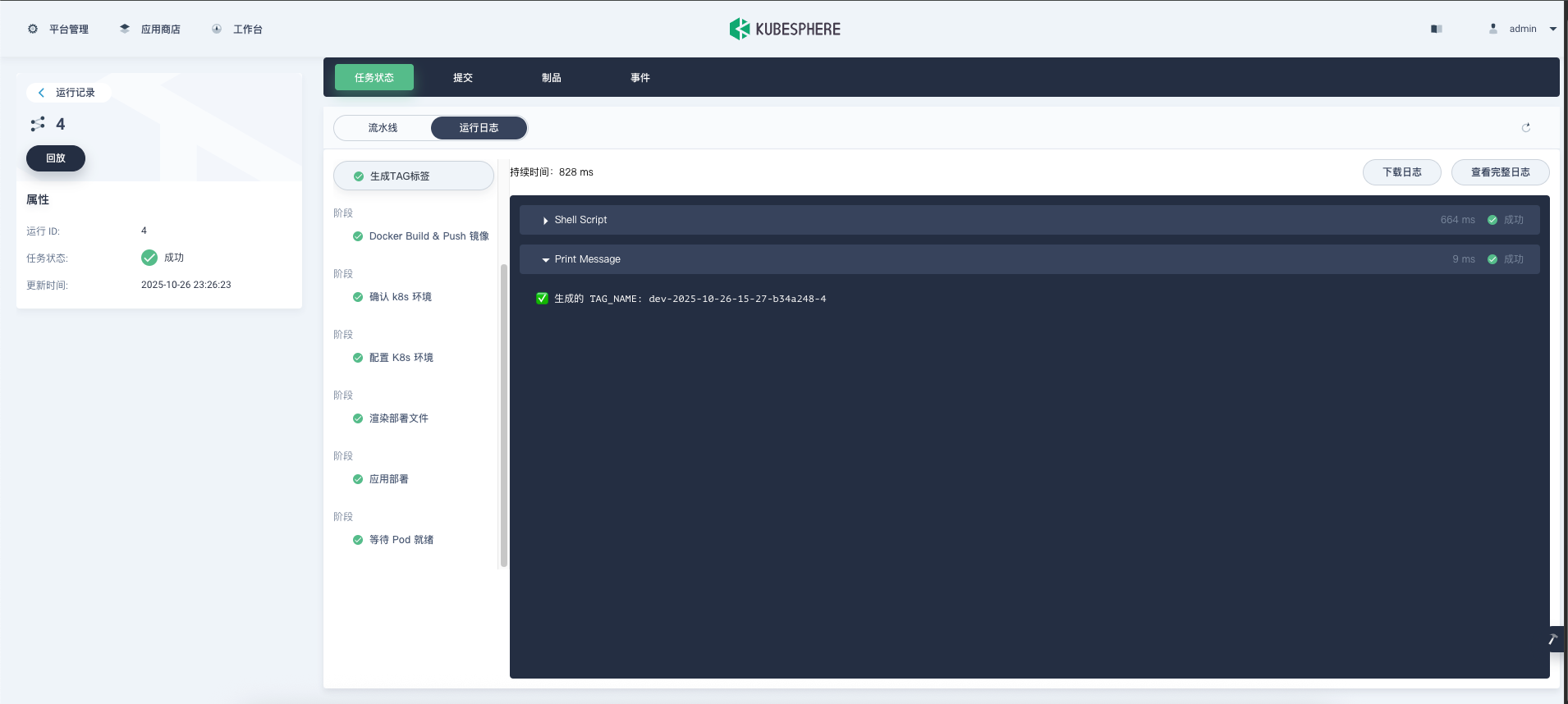Click the workbench icon in top bar

[217, 29]
